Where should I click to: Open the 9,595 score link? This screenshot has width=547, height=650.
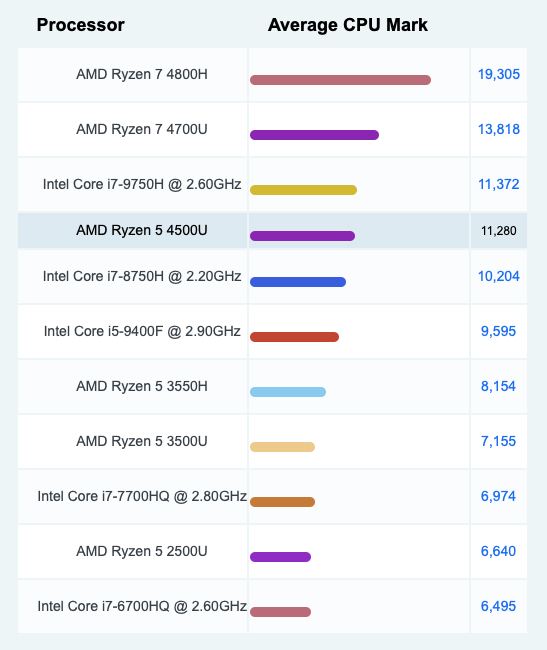tap(498, 331)
